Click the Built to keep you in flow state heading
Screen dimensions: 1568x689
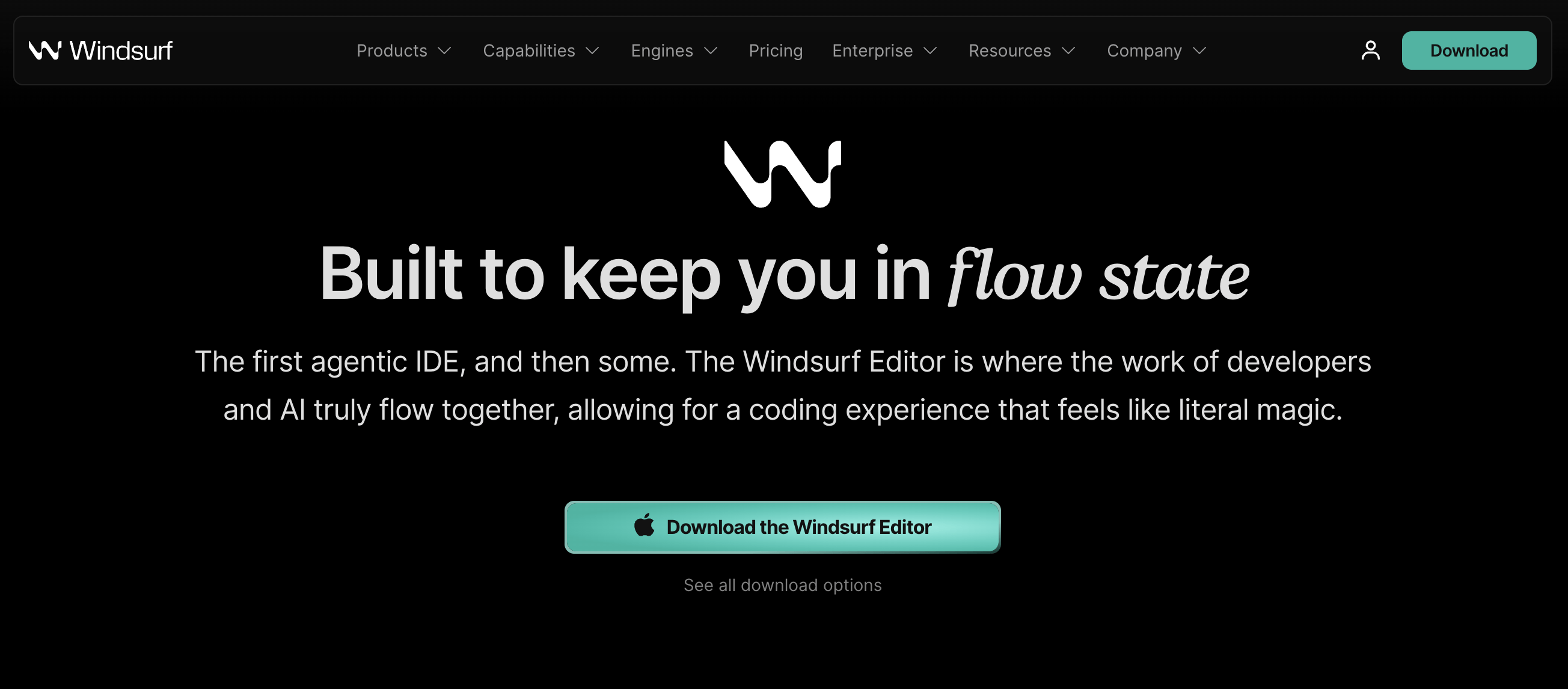click(x=784, y=274)
